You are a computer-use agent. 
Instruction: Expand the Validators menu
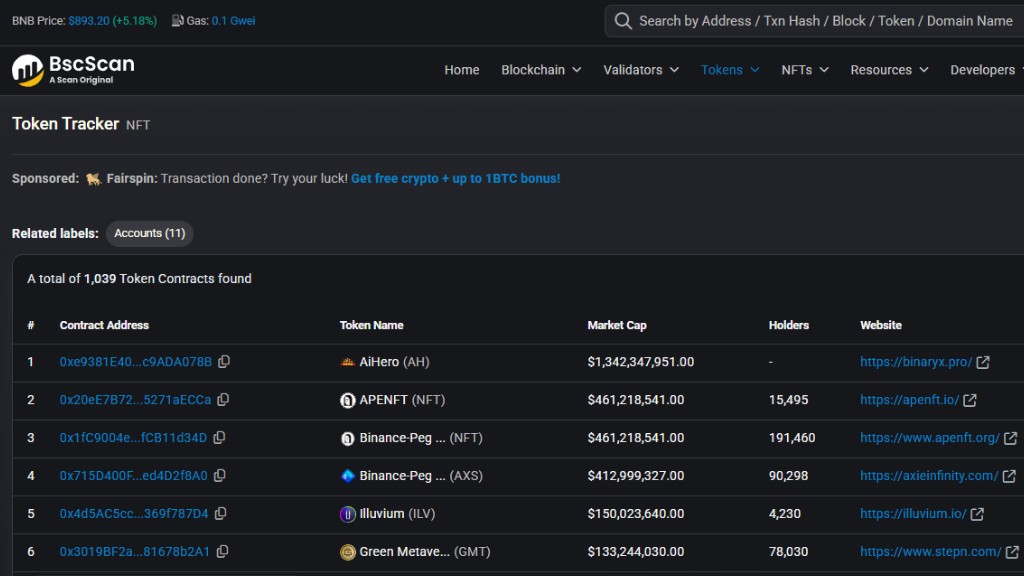tap(641, 70)
